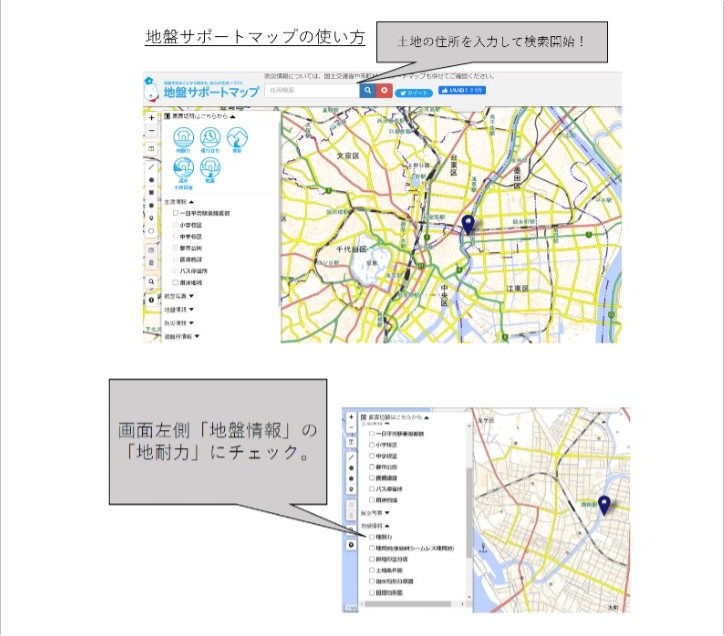Click the edit-layers tool in upper map toolbar
Image resolution: width=724 pixels, height=636 pixels.
(151, 250)
